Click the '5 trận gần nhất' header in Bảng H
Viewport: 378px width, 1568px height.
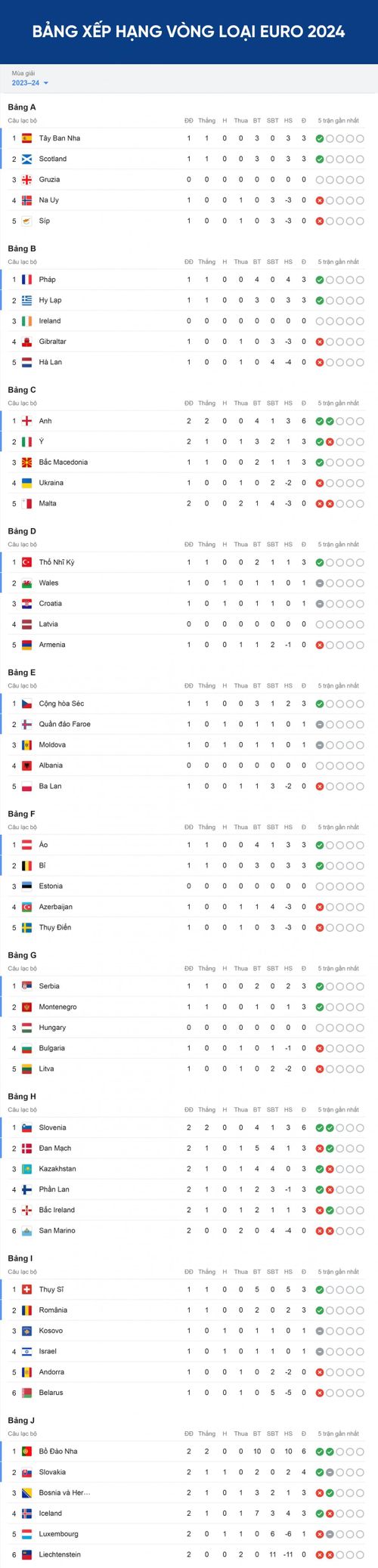coord(338,1109)
